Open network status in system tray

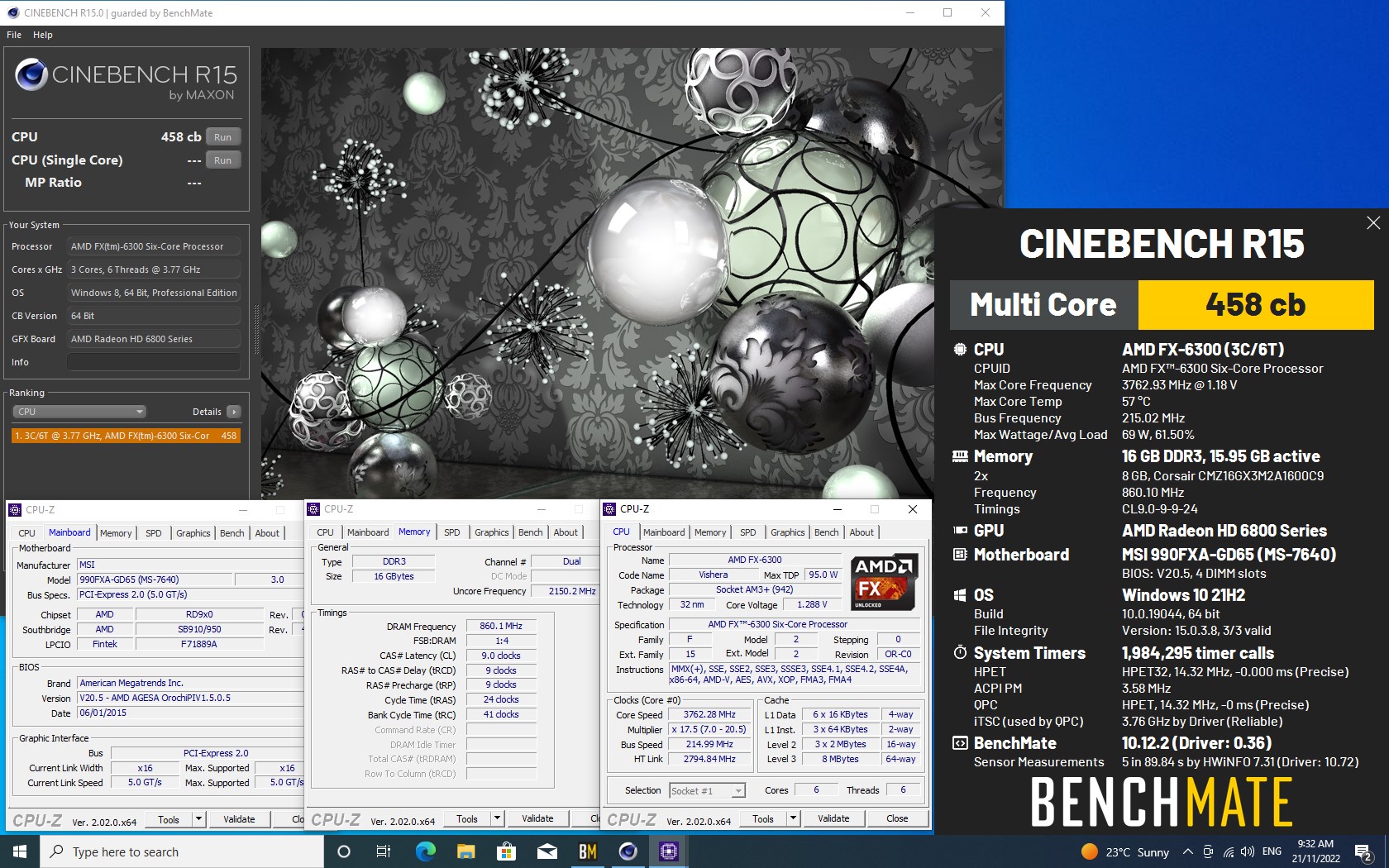[1228, 851]
